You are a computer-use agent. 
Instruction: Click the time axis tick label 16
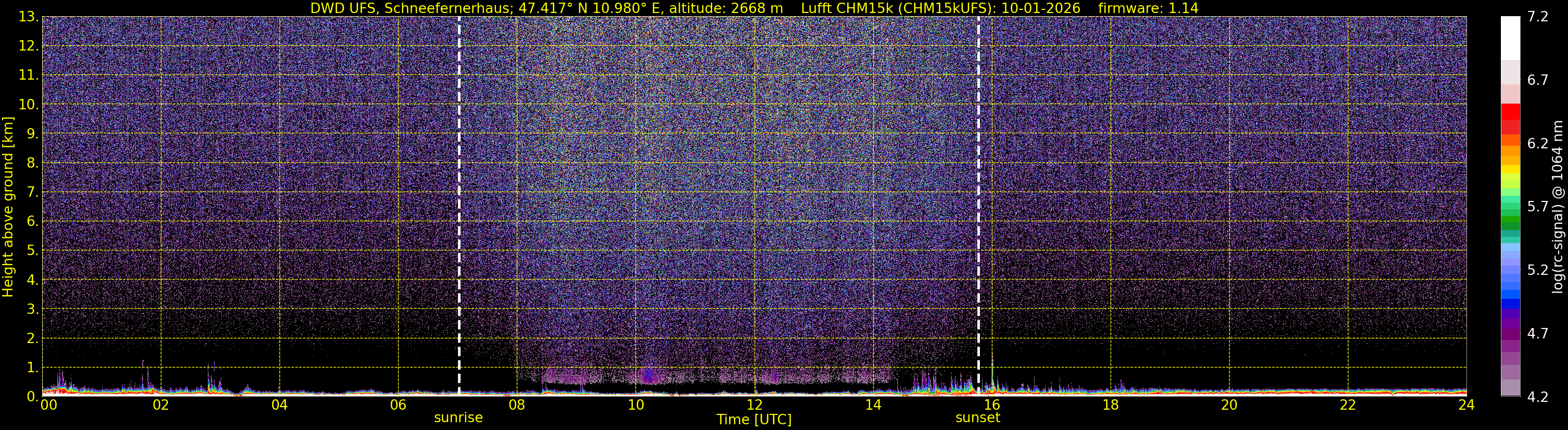point(991,405)
